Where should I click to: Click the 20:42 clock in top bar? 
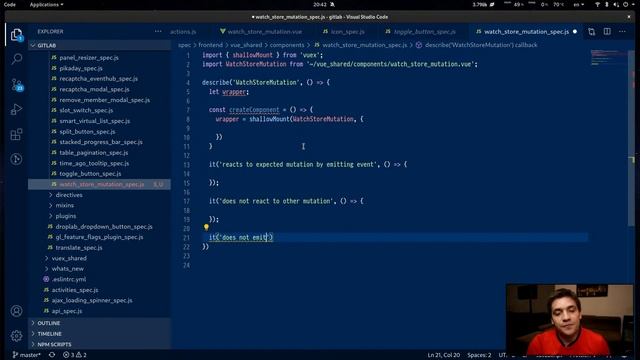tap(320, 4)
